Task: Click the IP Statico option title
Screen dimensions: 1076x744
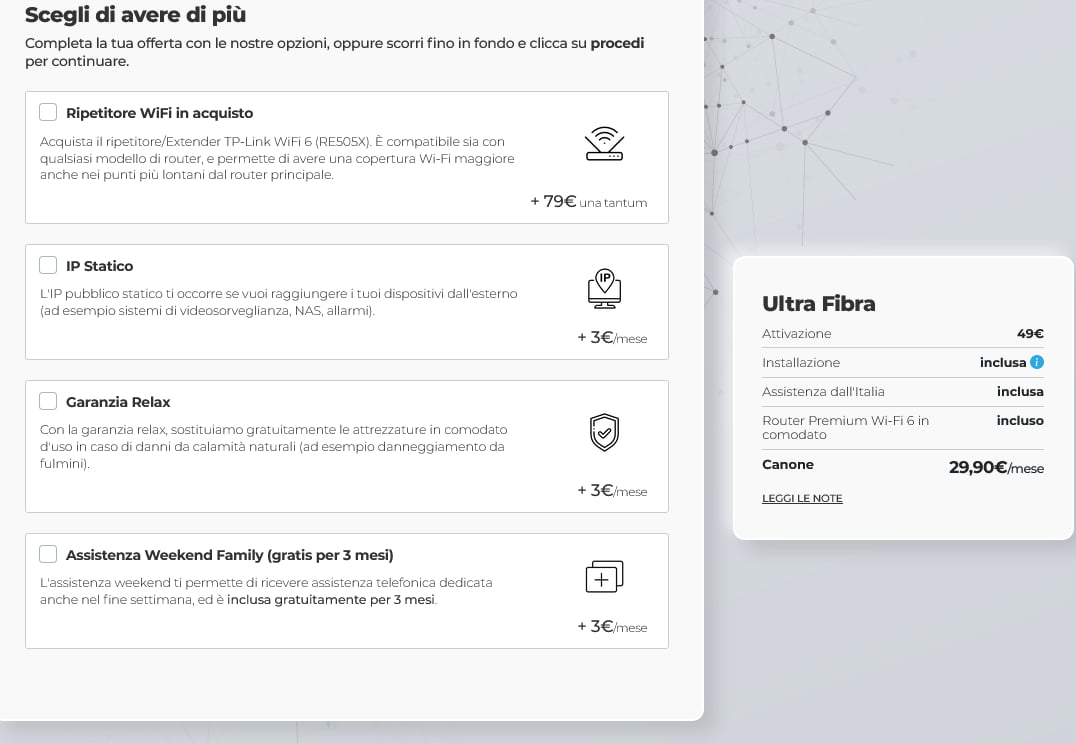Action: 100,266
